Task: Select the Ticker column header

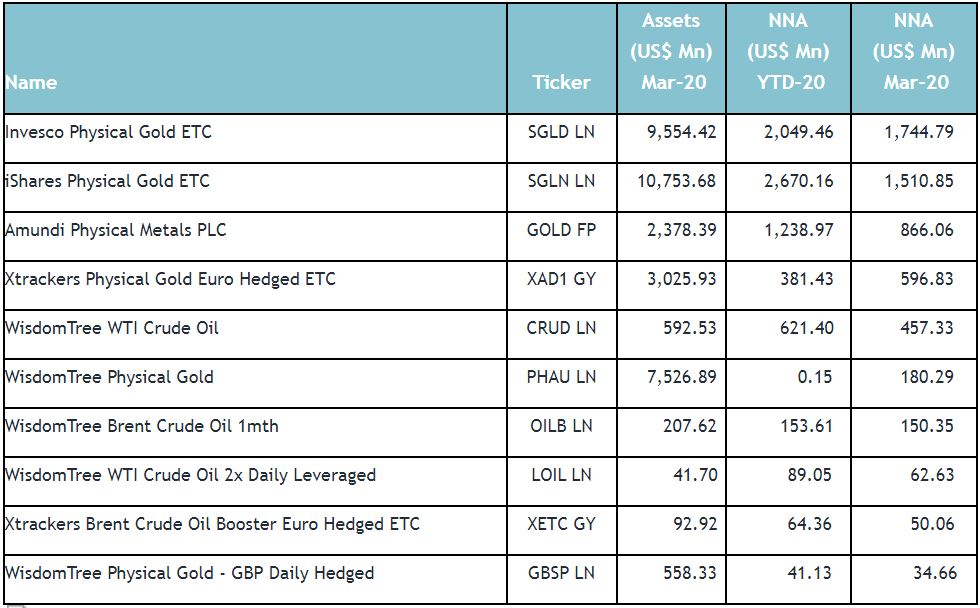Action: tap(561, 82)
